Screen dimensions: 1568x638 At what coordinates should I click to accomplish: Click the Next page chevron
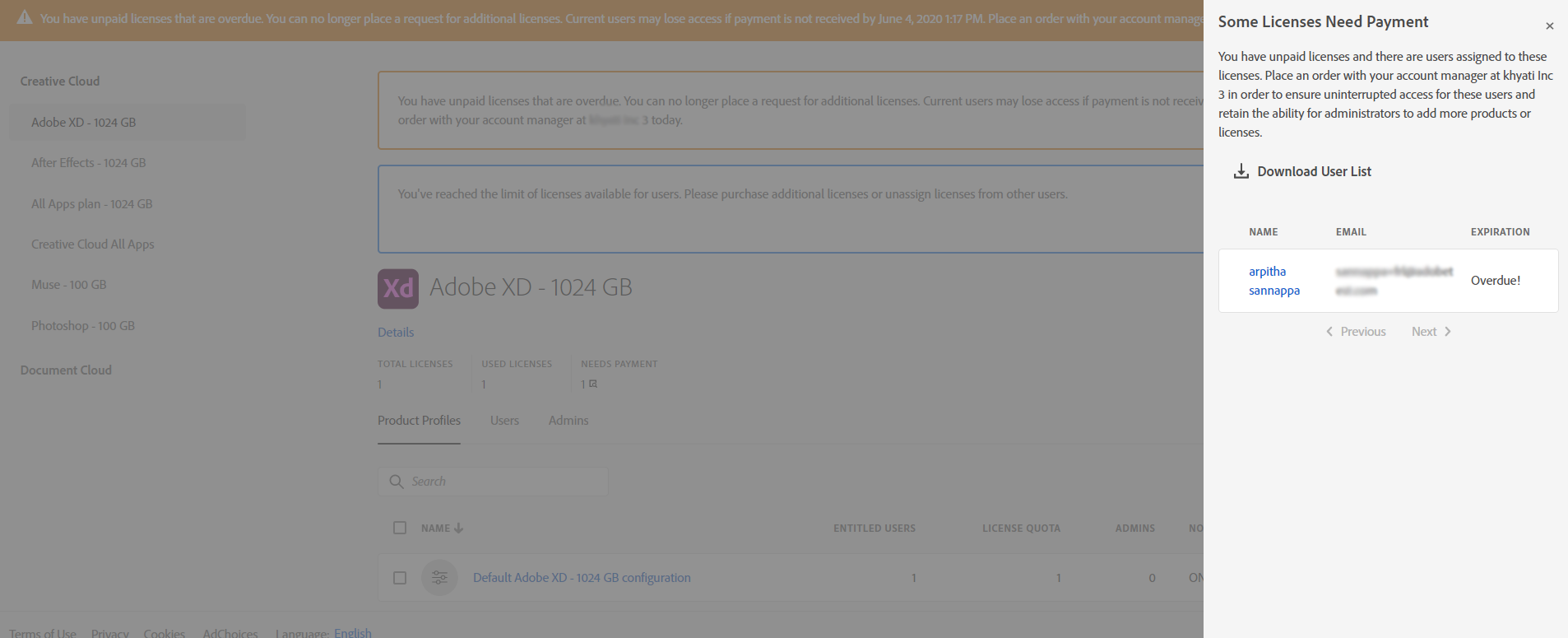tap(1448, 332)
